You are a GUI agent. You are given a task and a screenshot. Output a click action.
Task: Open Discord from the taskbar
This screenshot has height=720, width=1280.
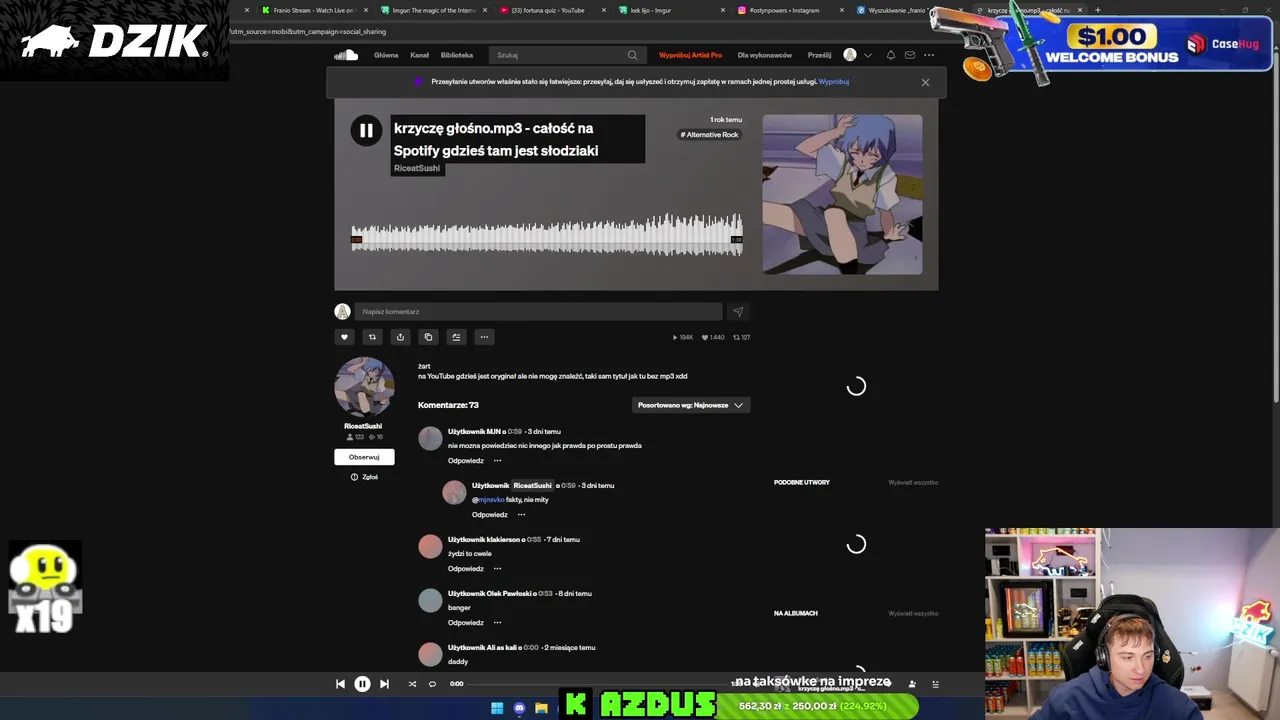point(519,708)
